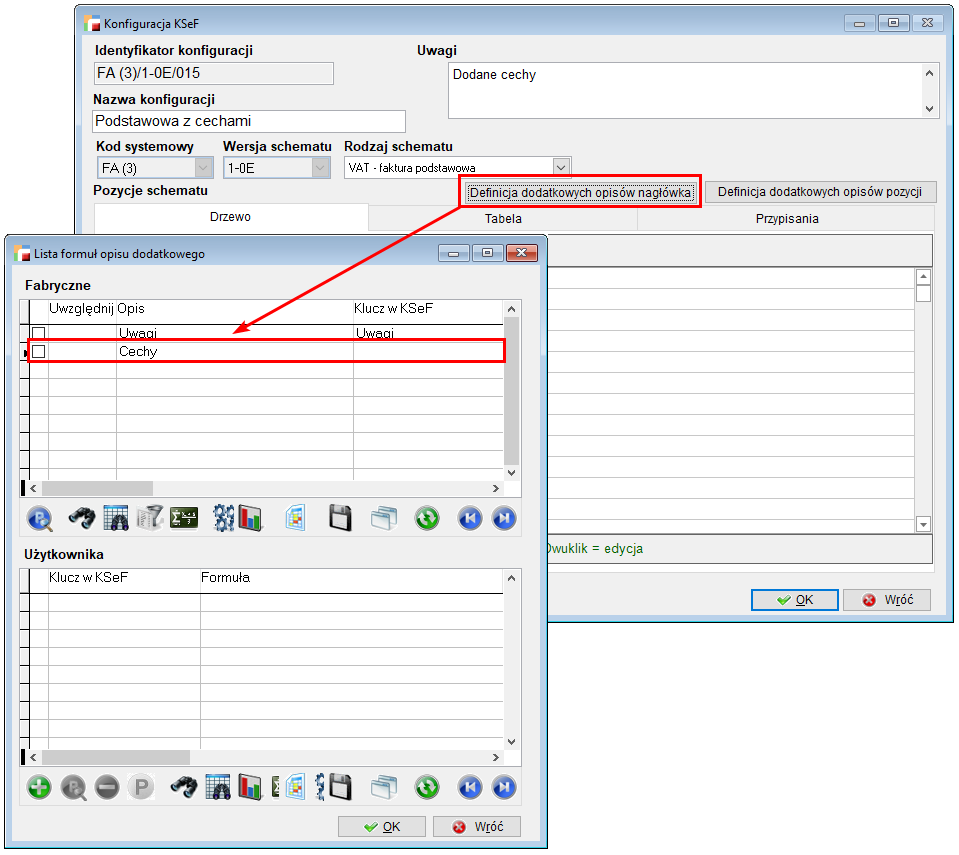The width and height of the screenshot is (959, 855).
Task: Expand the Kod systemowy combo box
Action: pos(204,168)
